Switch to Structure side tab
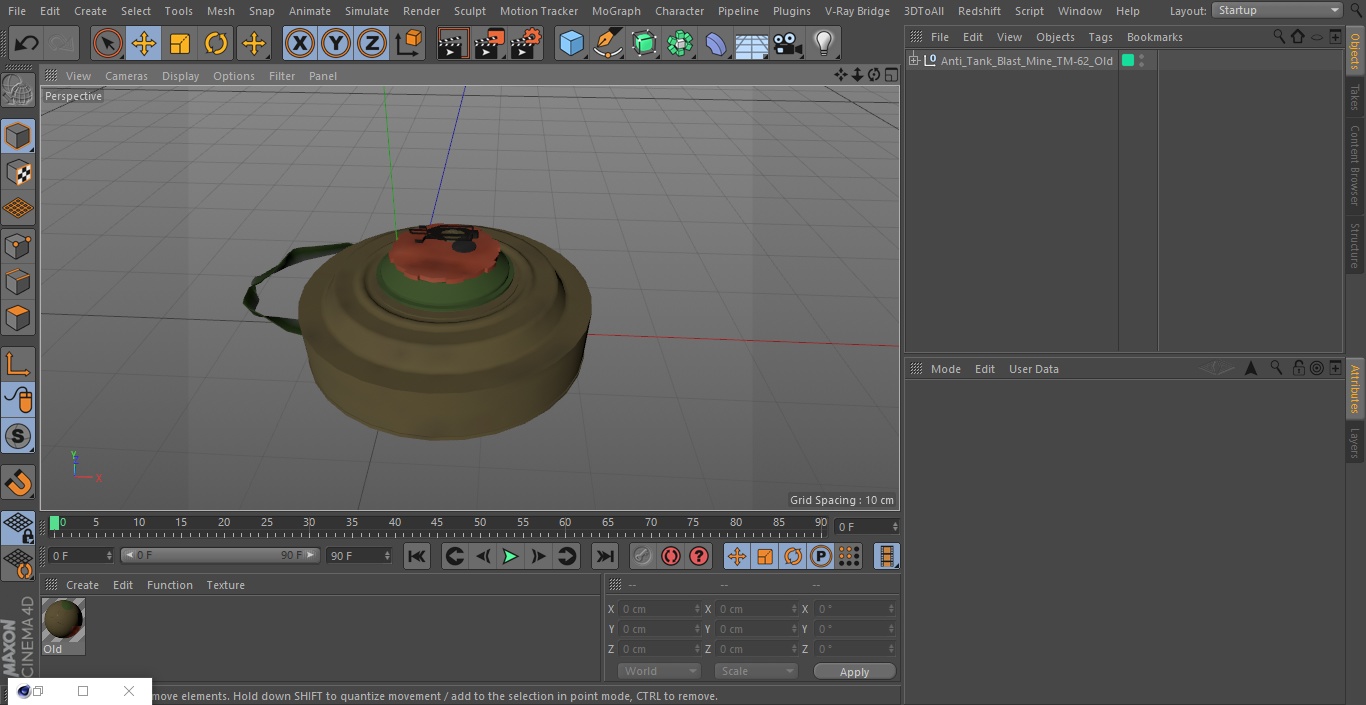 click(1355, 246)
